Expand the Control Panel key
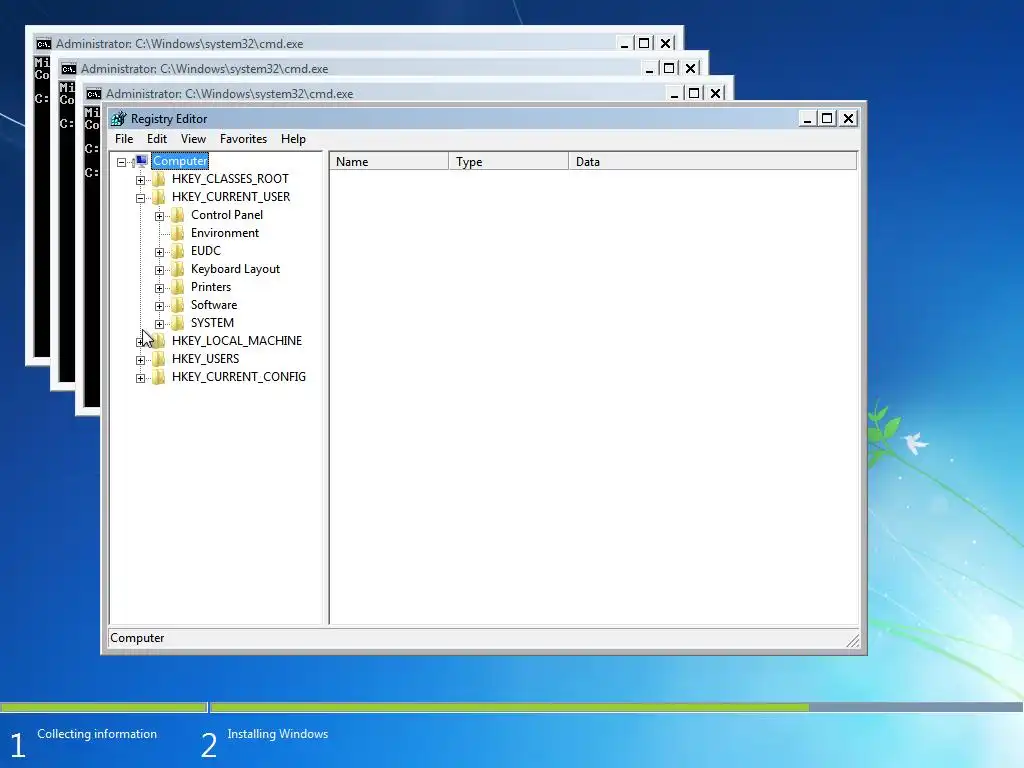The height and width of the screenshot is (768, 1024). [159, 216]
